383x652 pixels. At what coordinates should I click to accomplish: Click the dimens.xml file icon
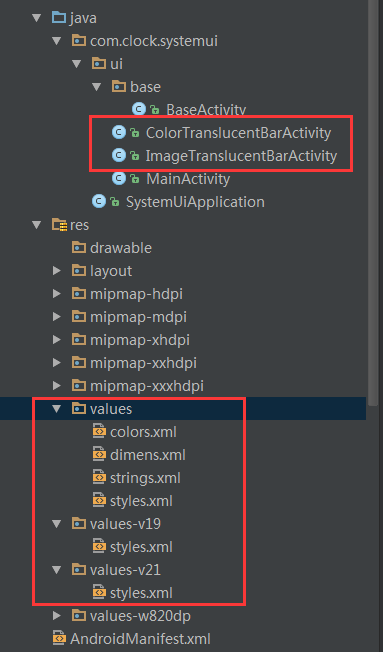point(99,454)
